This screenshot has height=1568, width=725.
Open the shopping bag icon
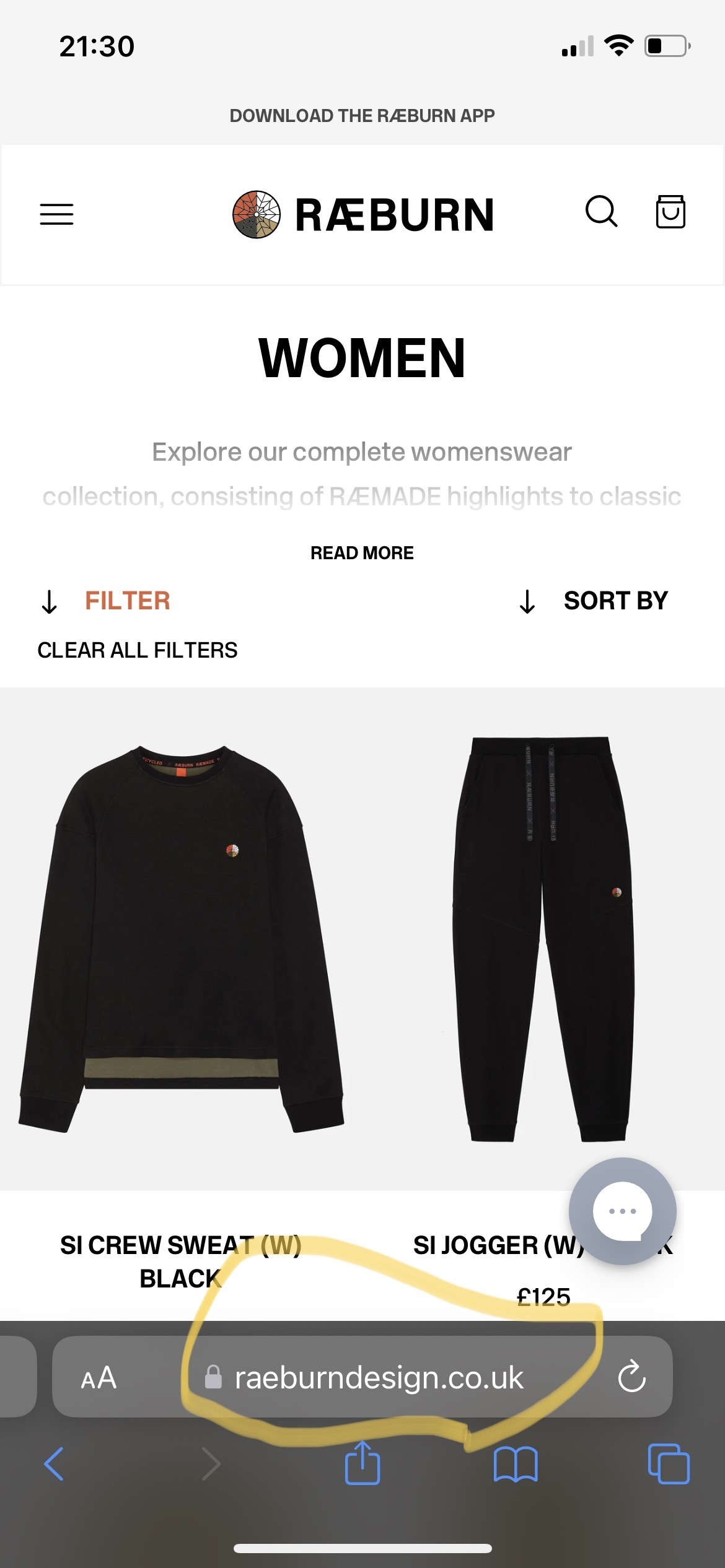click(x=670, y=212)
